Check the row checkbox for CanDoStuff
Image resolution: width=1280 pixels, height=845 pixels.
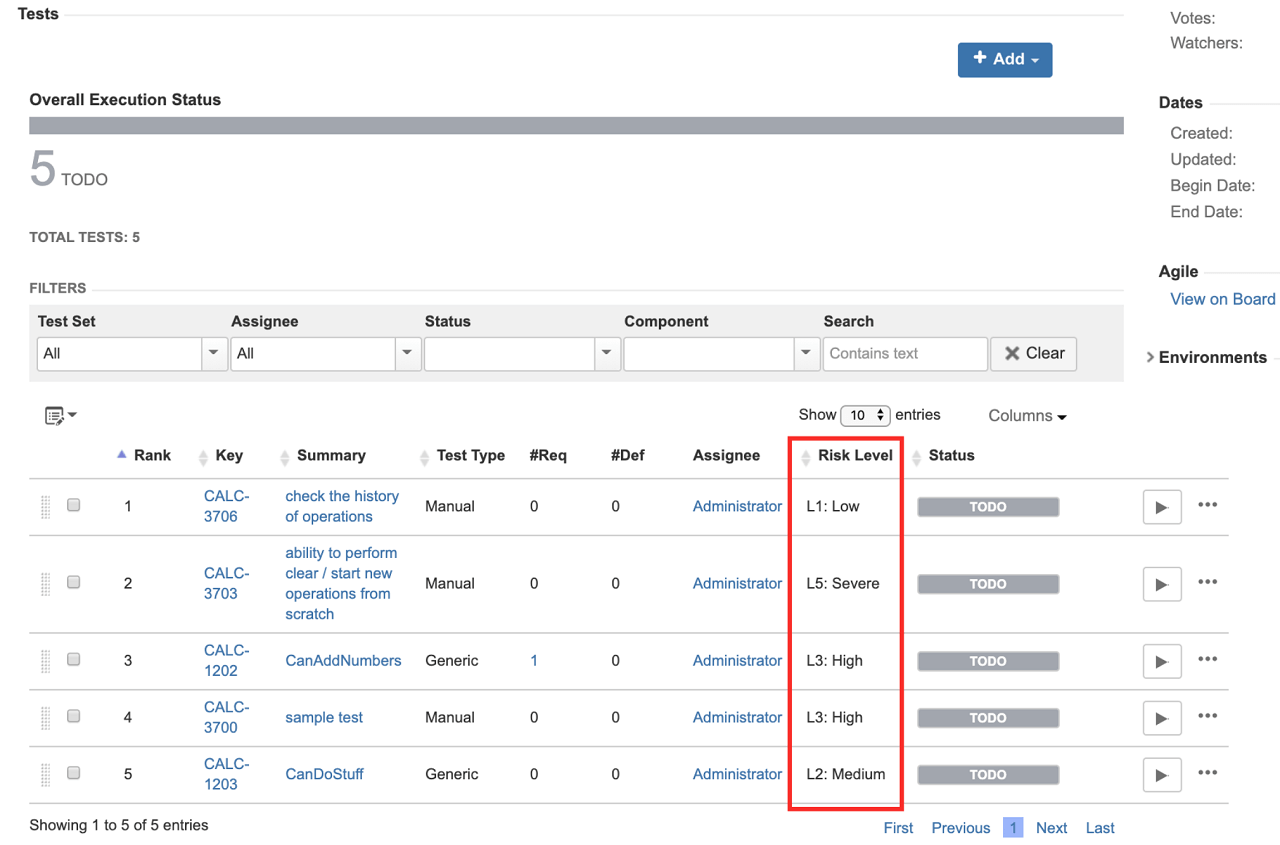click(73, 772)
